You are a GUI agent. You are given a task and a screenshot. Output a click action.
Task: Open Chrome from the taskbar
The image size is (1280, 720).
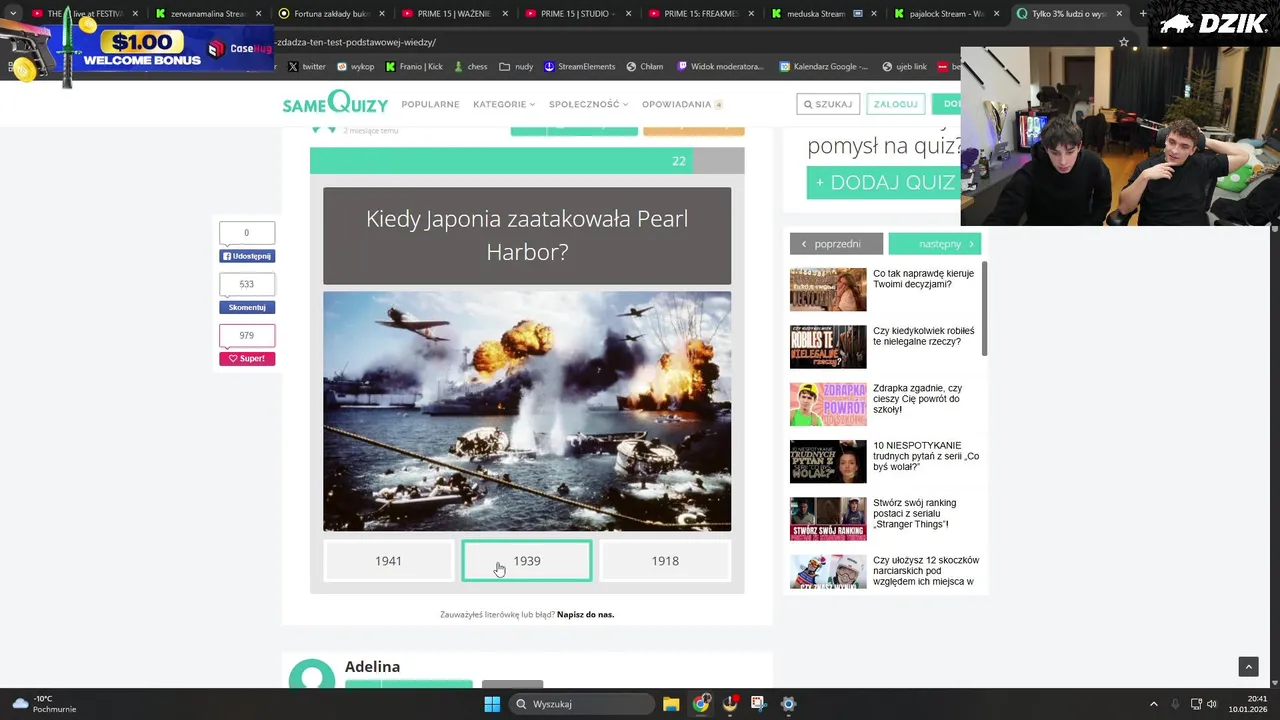[701, 704]
